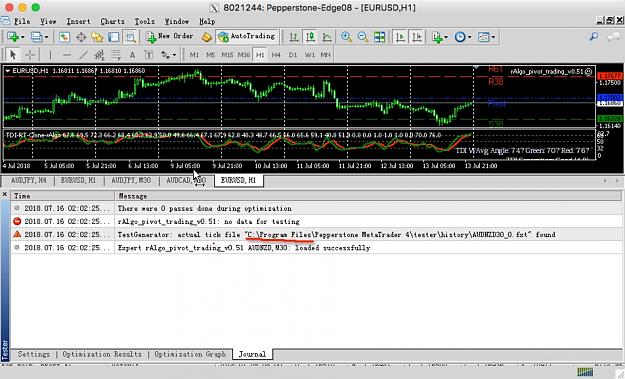Image resolution: width=625 pixels, height=379 pixels.
Task: Select the Text tool (A)
Action: click(132, 55)
